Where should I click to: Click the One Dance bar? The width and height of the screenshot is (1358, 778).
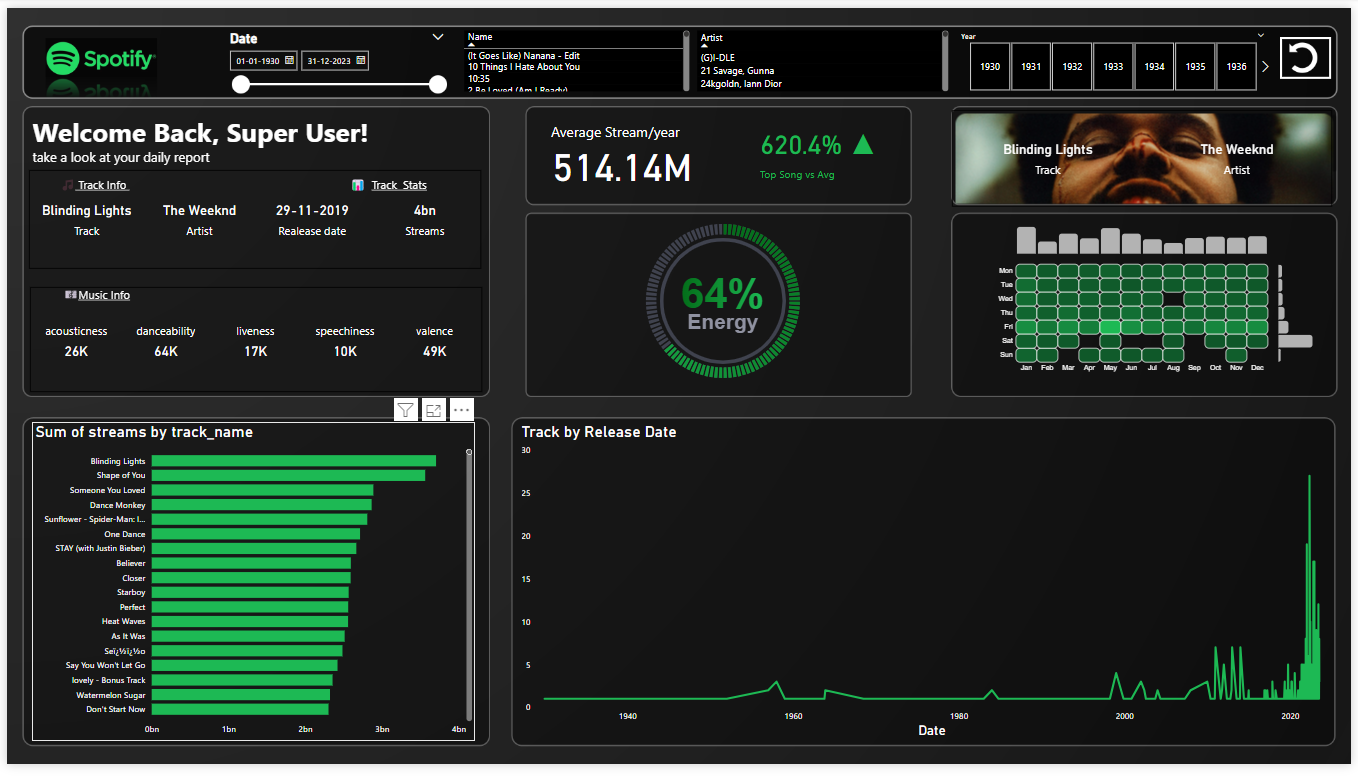point(256,534)
